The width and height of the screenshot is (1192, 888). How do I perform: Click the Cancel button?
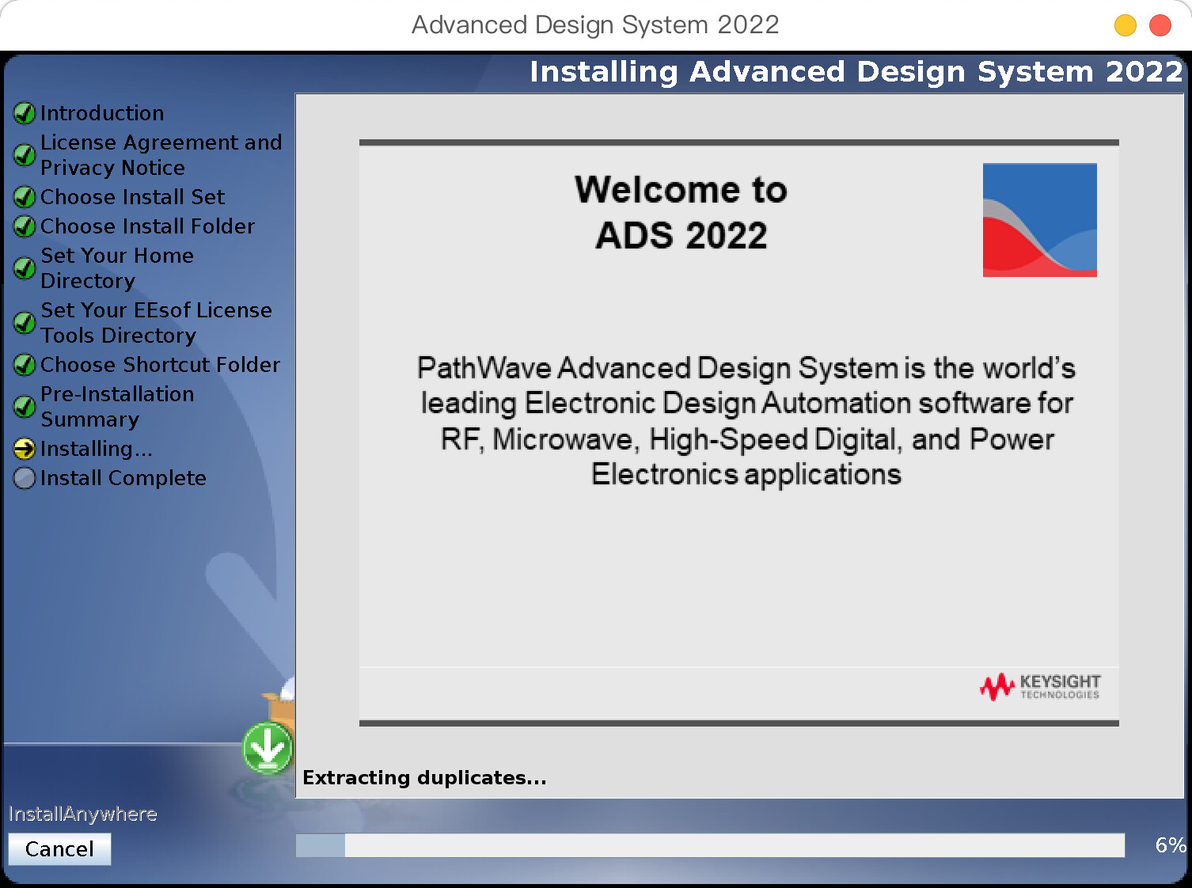click(59, 848)
